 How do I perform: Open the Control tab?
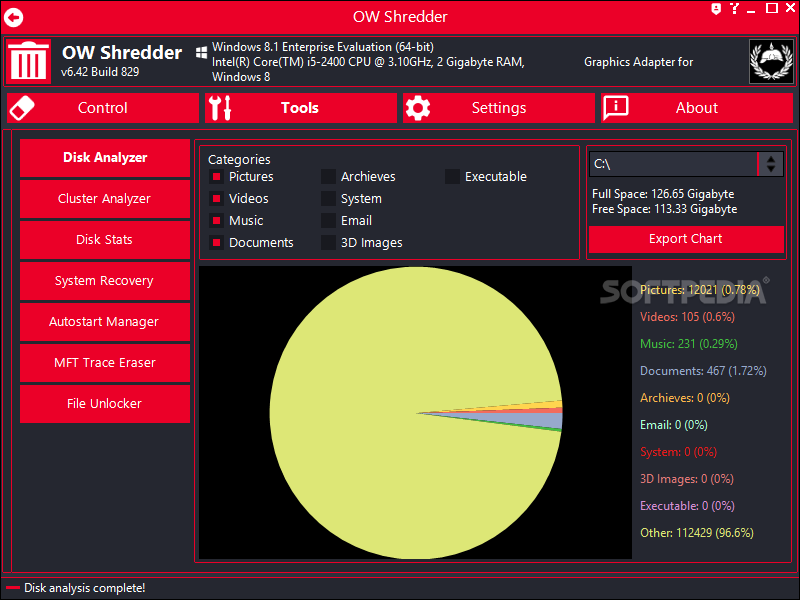click(x=103, y=108)
